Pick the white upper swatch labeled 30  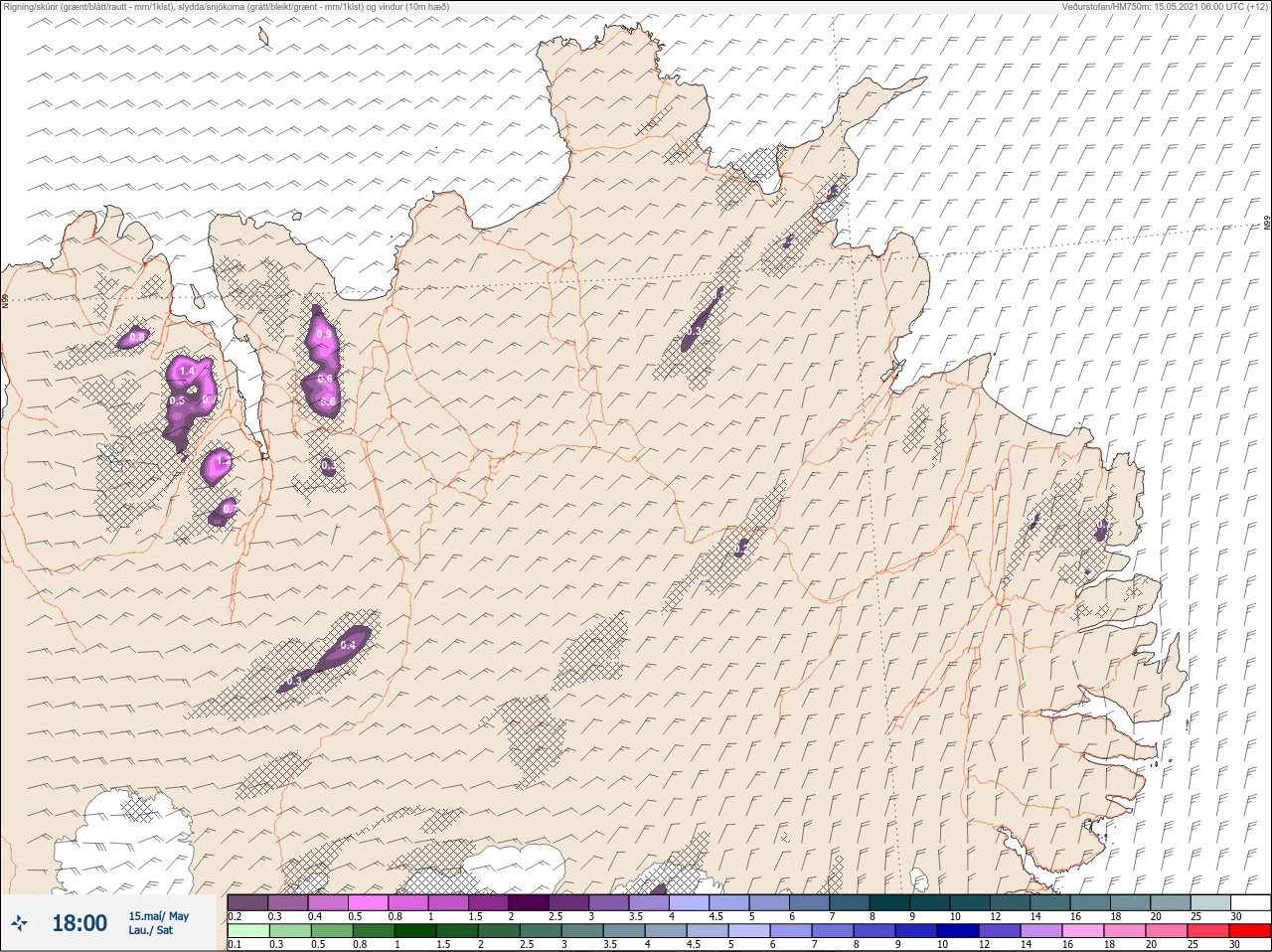click(x=1251, y=902)
